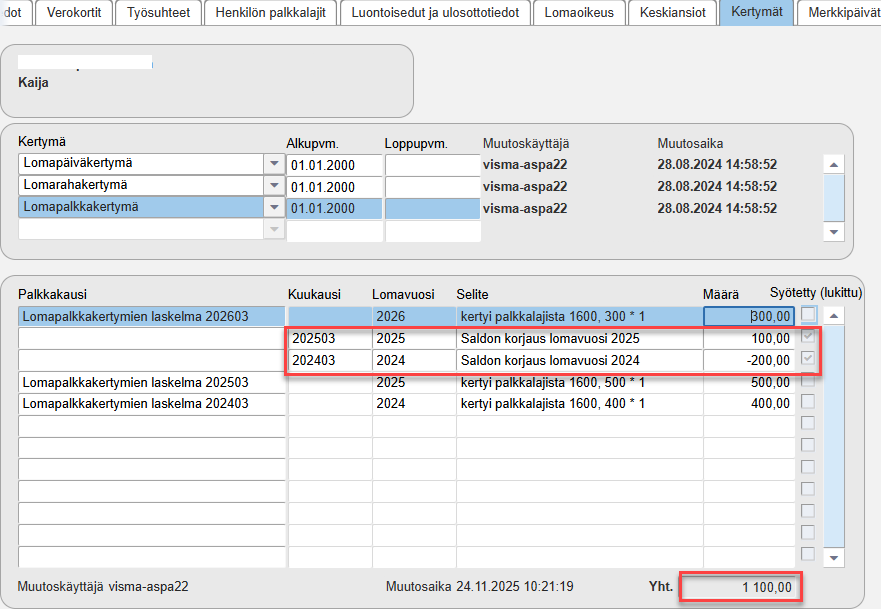Viewport: 881px width, 609px height.
Task: Click Kuukausi cell 202403
Action: (x=330, y=361)
